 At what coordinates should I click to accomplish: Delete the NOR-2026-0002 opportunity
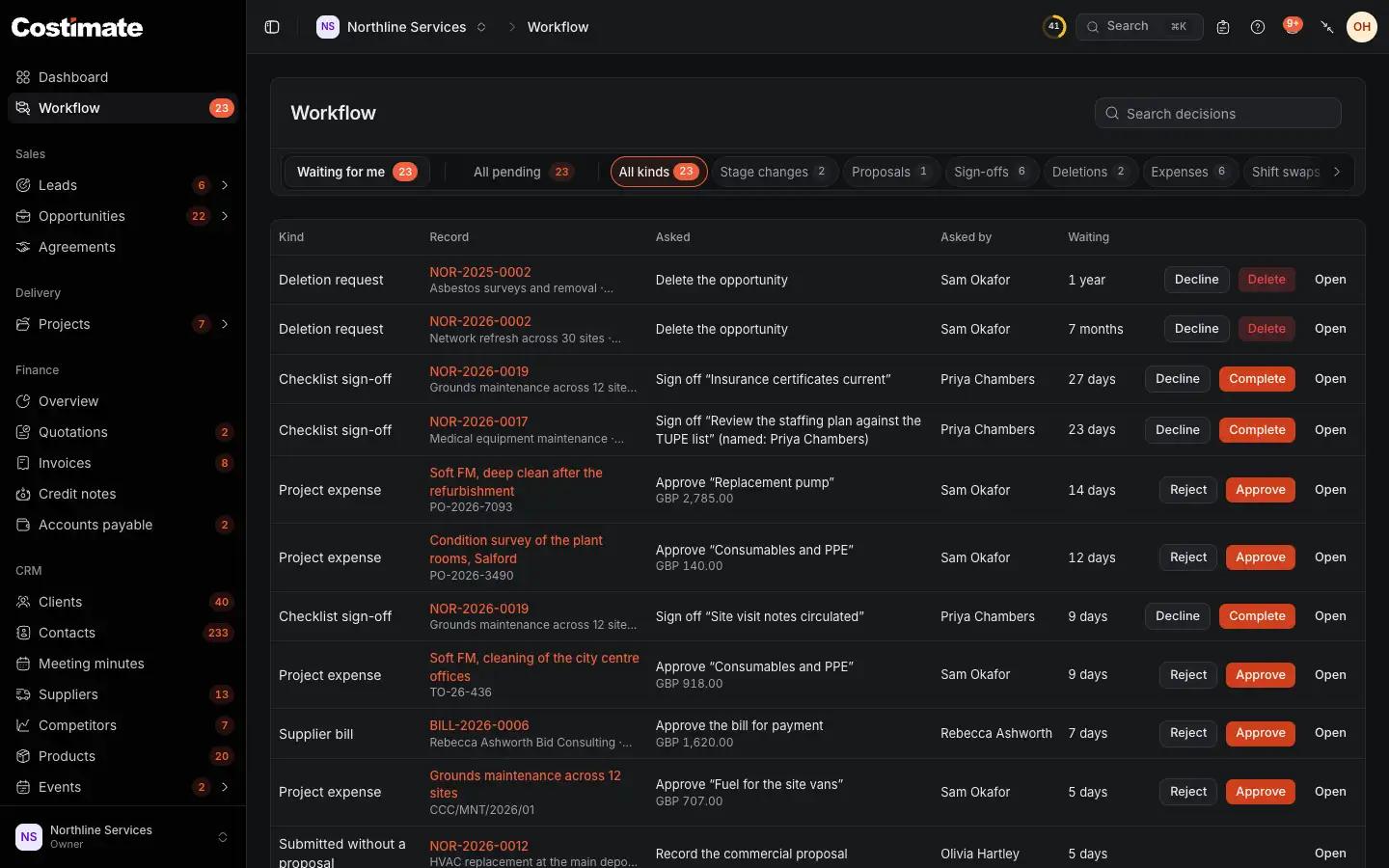[1266, 329]
